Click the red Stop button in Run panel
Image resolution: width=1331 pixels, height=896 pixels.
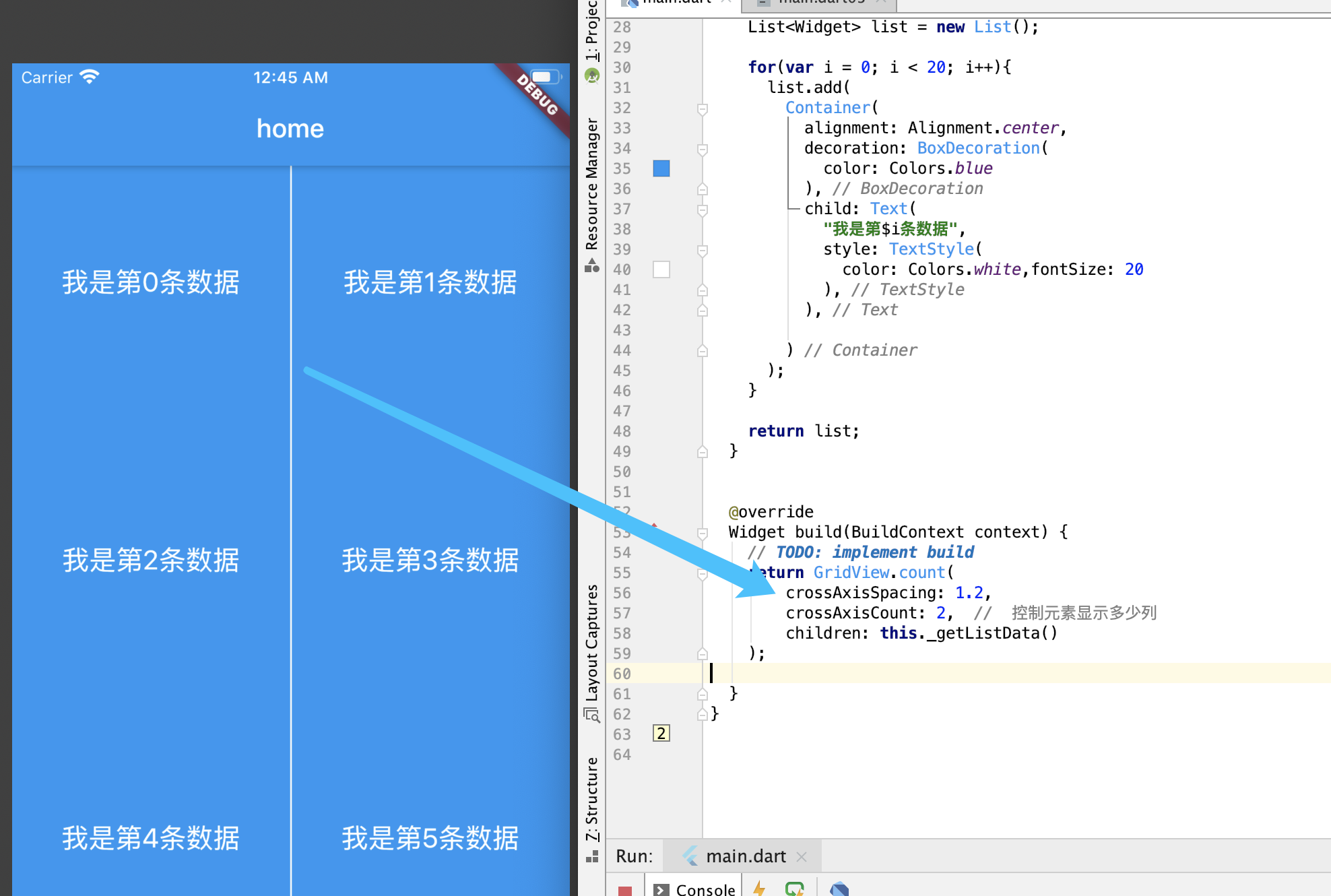click(x=624, y=889)
